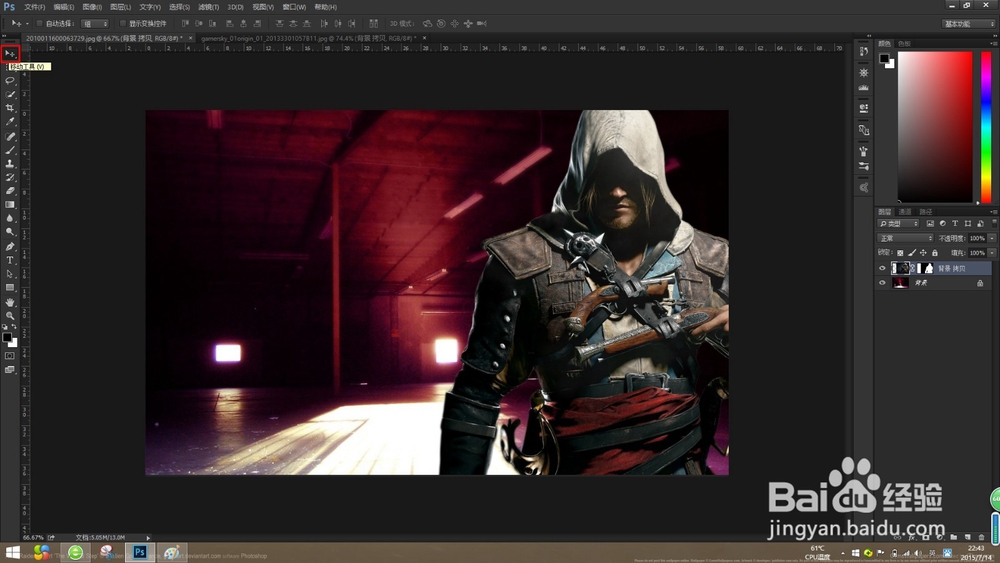Toggle lock image pixels brush icon
1000x563 pixels.
(x=912, y=253)
